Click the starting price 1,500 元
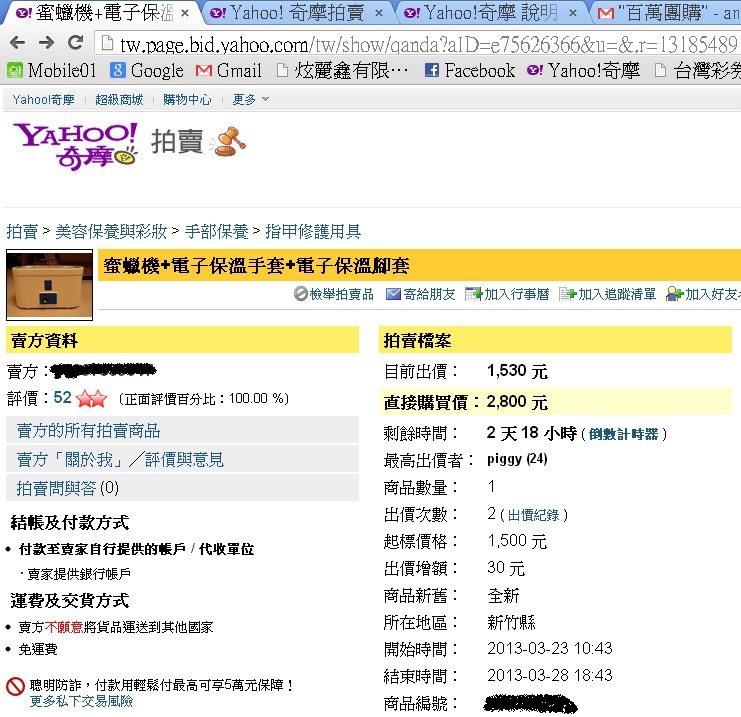Screen dimensions: 741x717 tap(517, 541)
